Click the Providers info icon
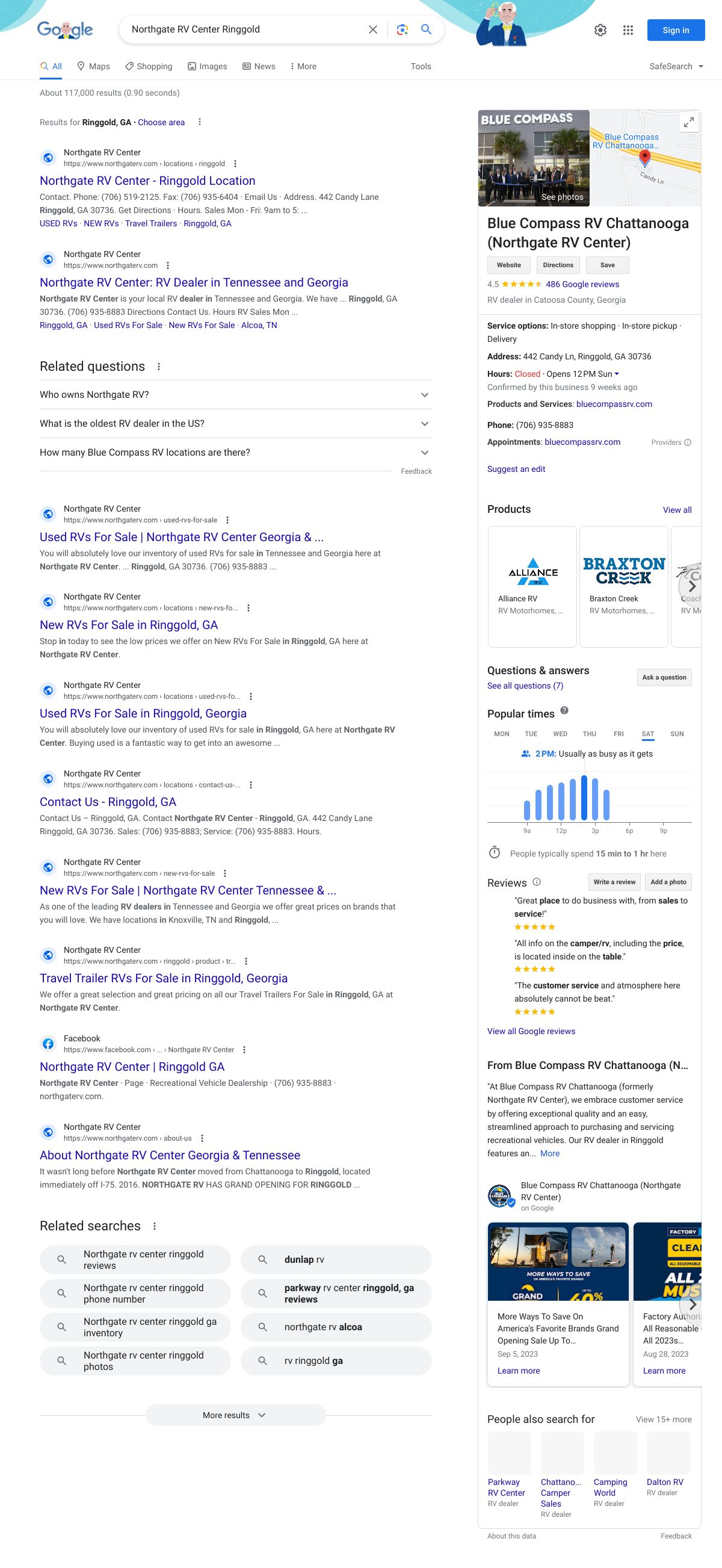This screenshot has height=1568, width=722. click(687, 442)
